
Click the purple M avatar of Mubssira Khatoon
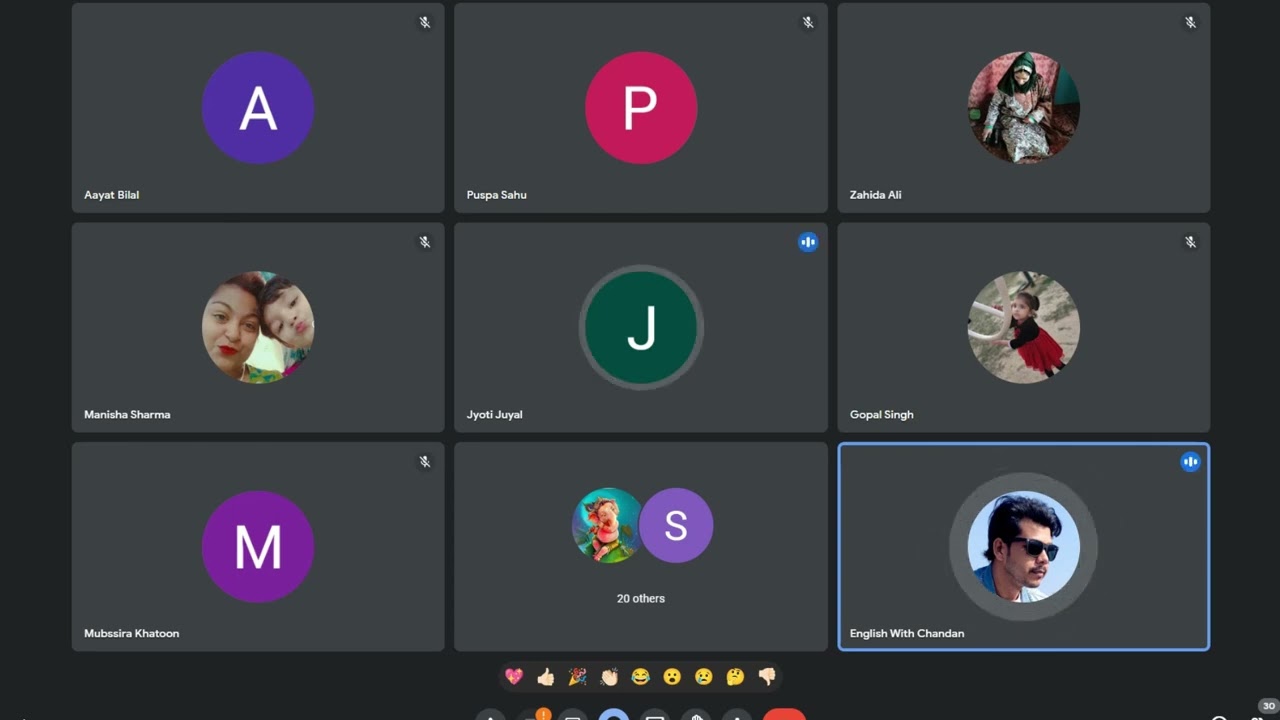coord(258,547)
